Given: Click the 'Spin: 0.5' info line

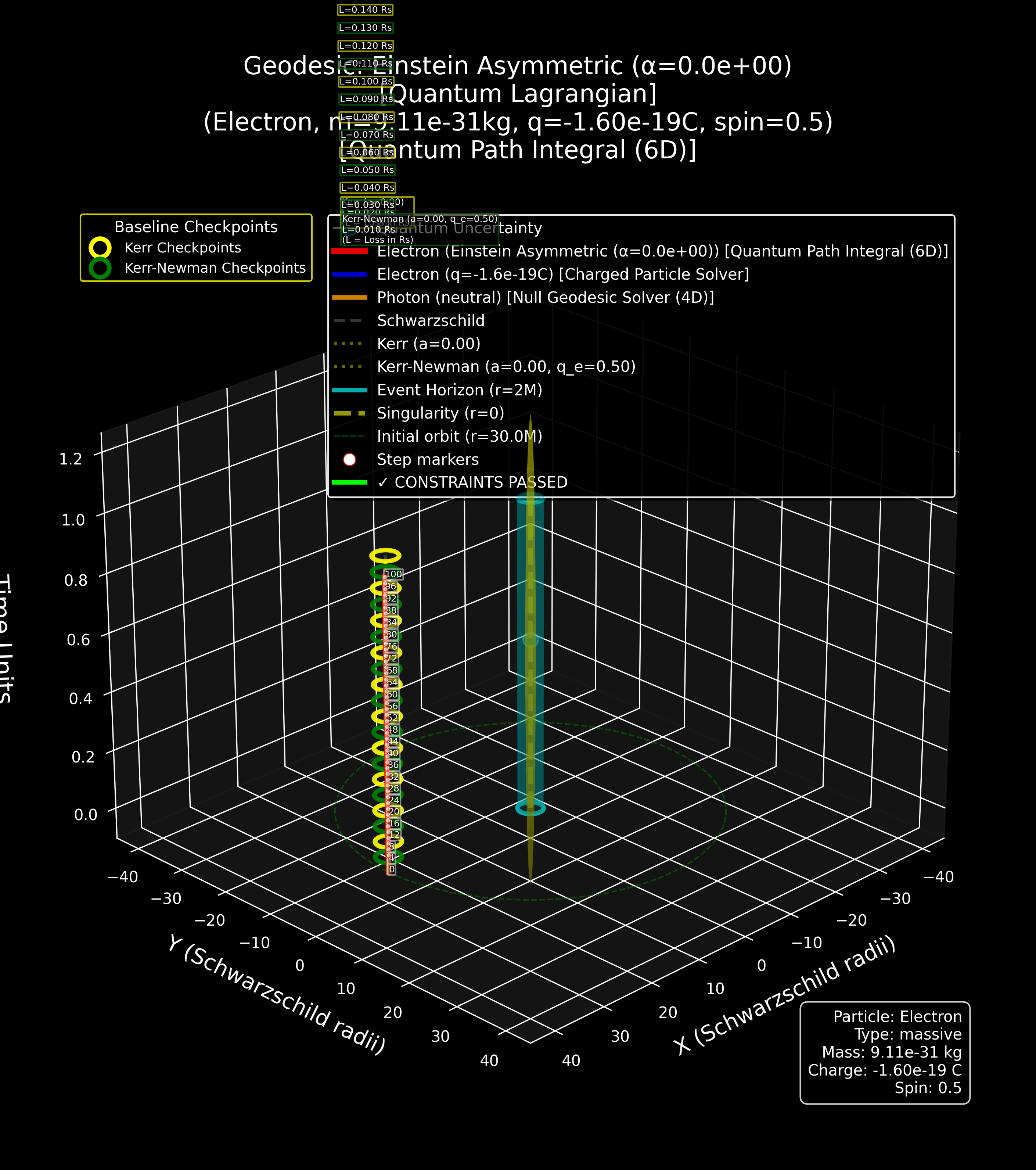Looking at the screenshot, I should (928, 1088).
